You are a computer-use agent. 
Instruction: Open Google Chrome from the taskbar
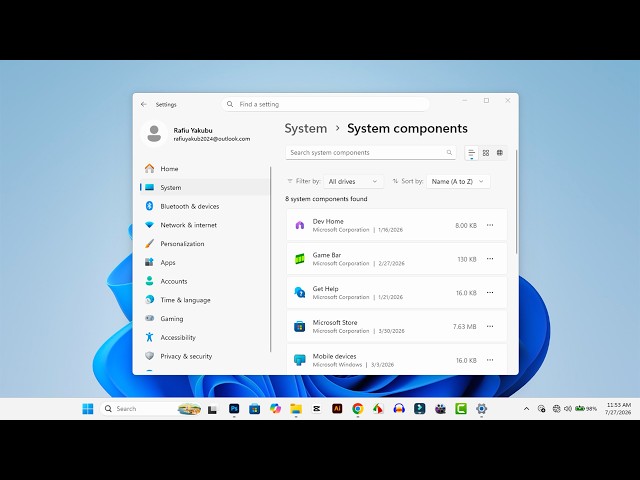358,409
